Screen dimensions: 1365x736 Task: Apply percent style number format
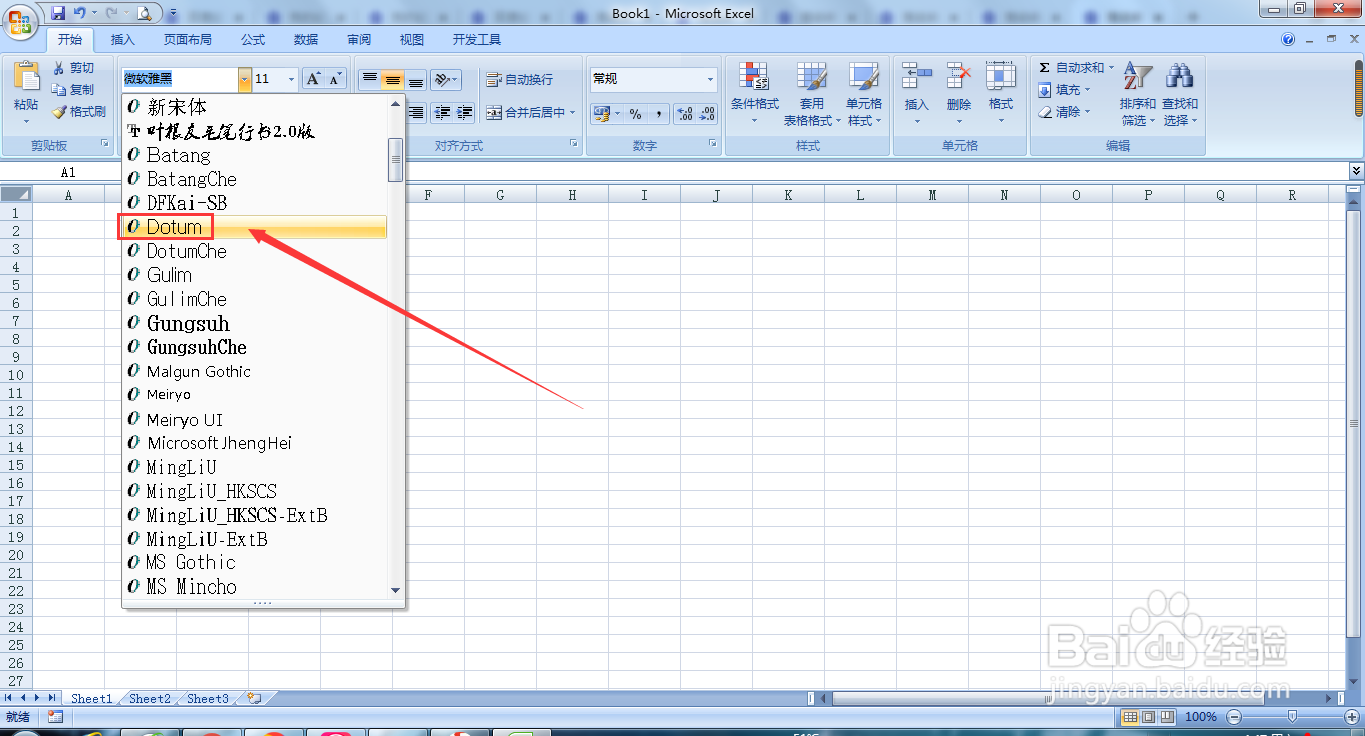(635, 114)
